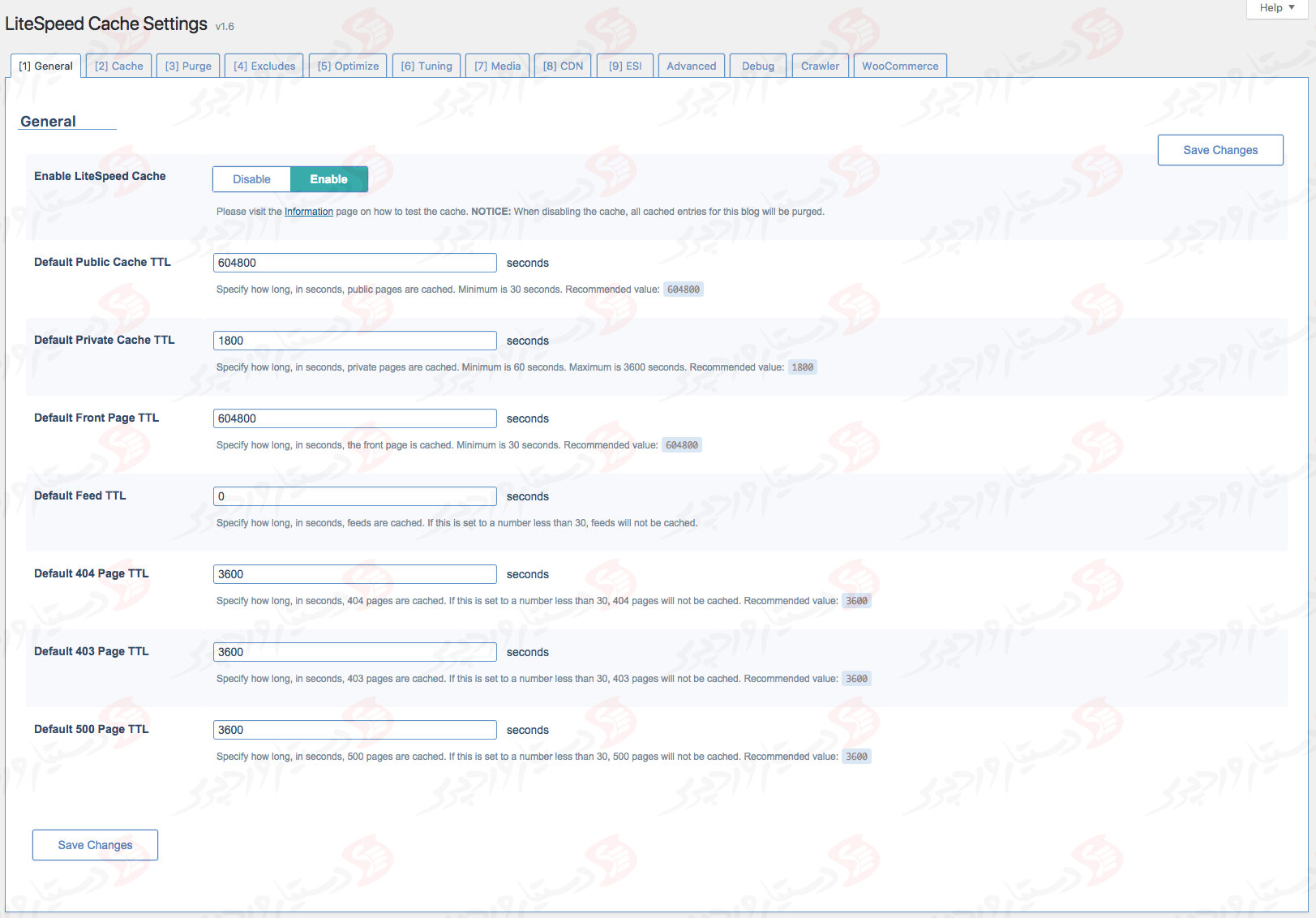Click the top Save Changes button
Viewport: 1316px width, 918px height.
click(x=1220, y=150)
